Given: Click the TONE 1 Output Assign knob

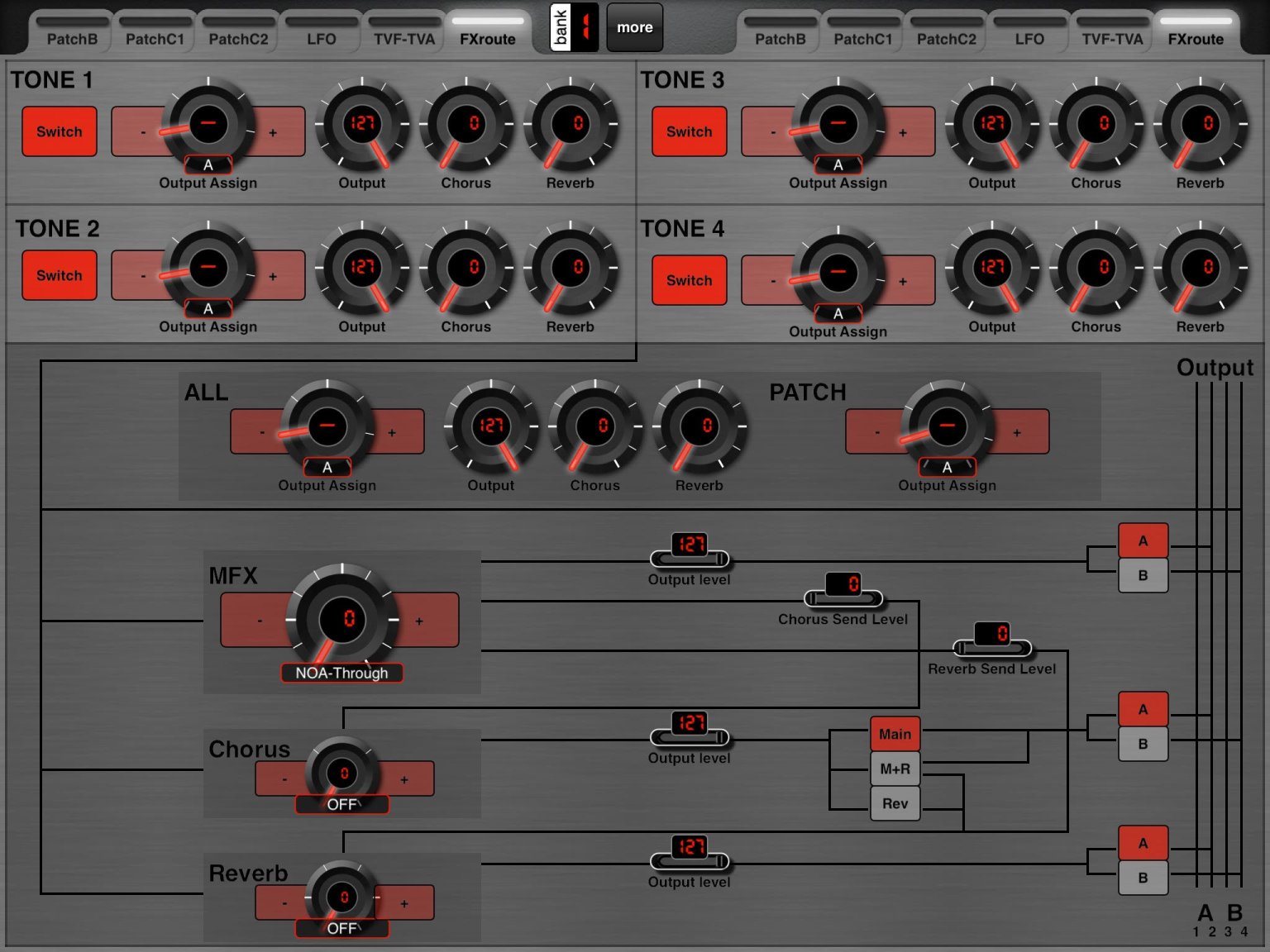Looking at the screenshot, I should (x=208, y=124).
